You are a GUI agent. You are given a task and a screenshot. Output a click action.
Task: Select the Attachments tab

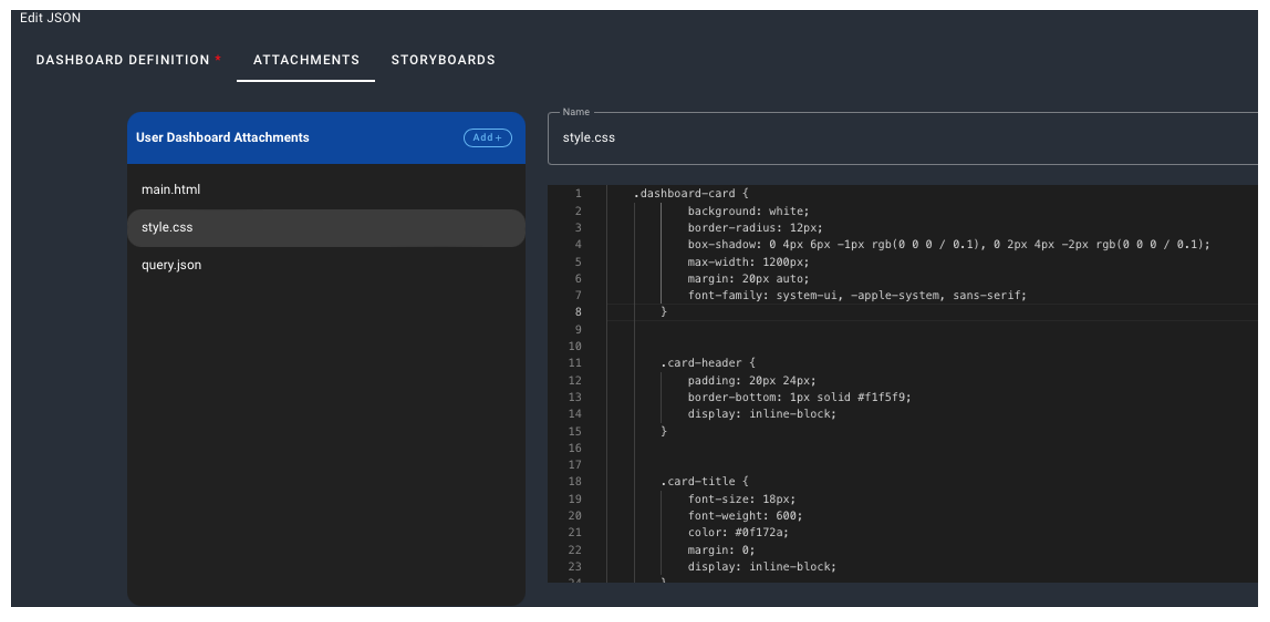pos(306,60)
